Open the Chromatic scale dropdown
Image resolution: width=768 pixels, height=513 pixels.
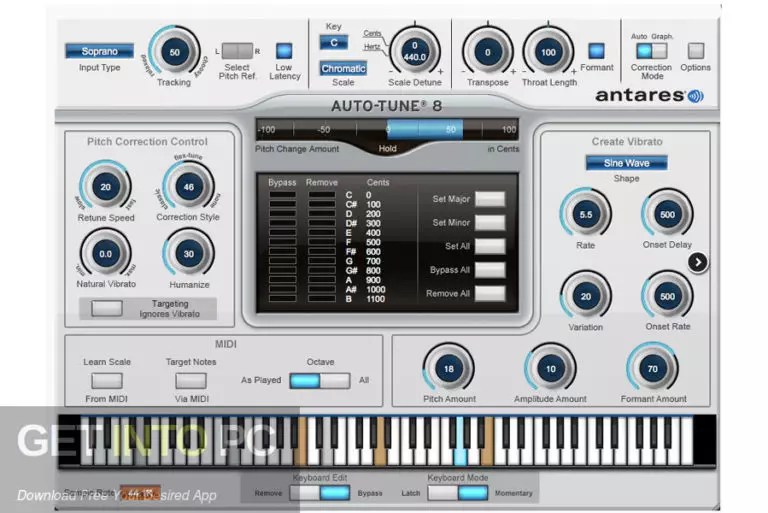pos(343,69)
